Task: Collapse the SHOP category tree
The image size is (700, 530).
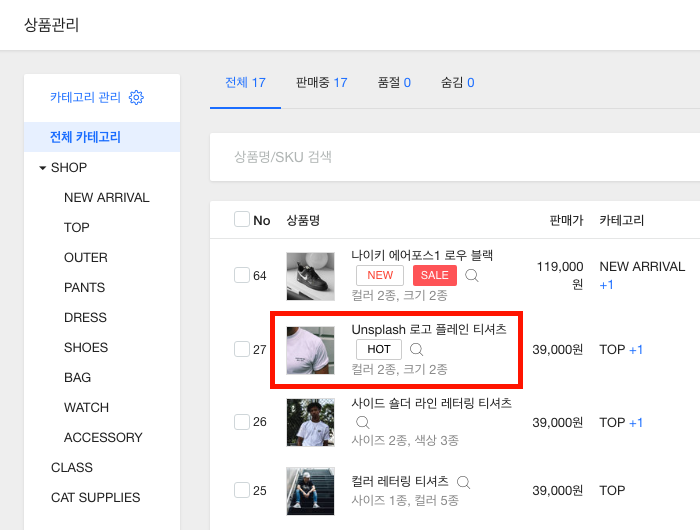Action: pos(42,168)
